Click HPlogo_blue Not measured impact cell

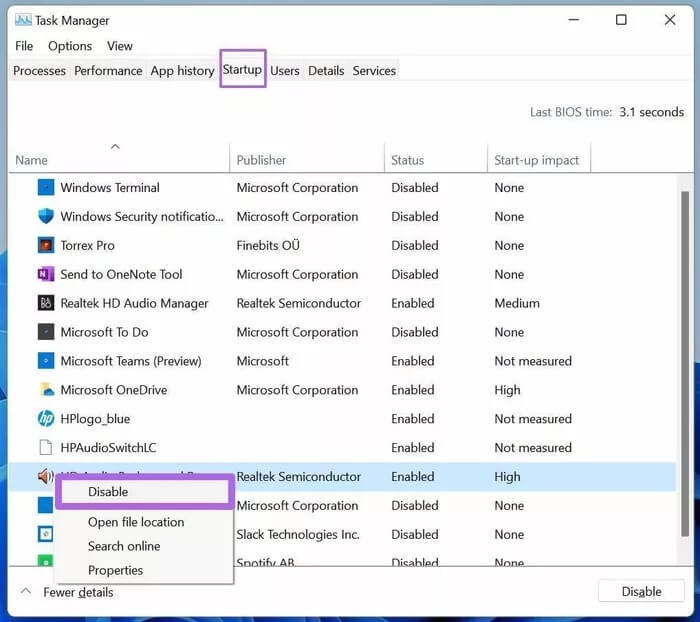(x=533, y=419)
